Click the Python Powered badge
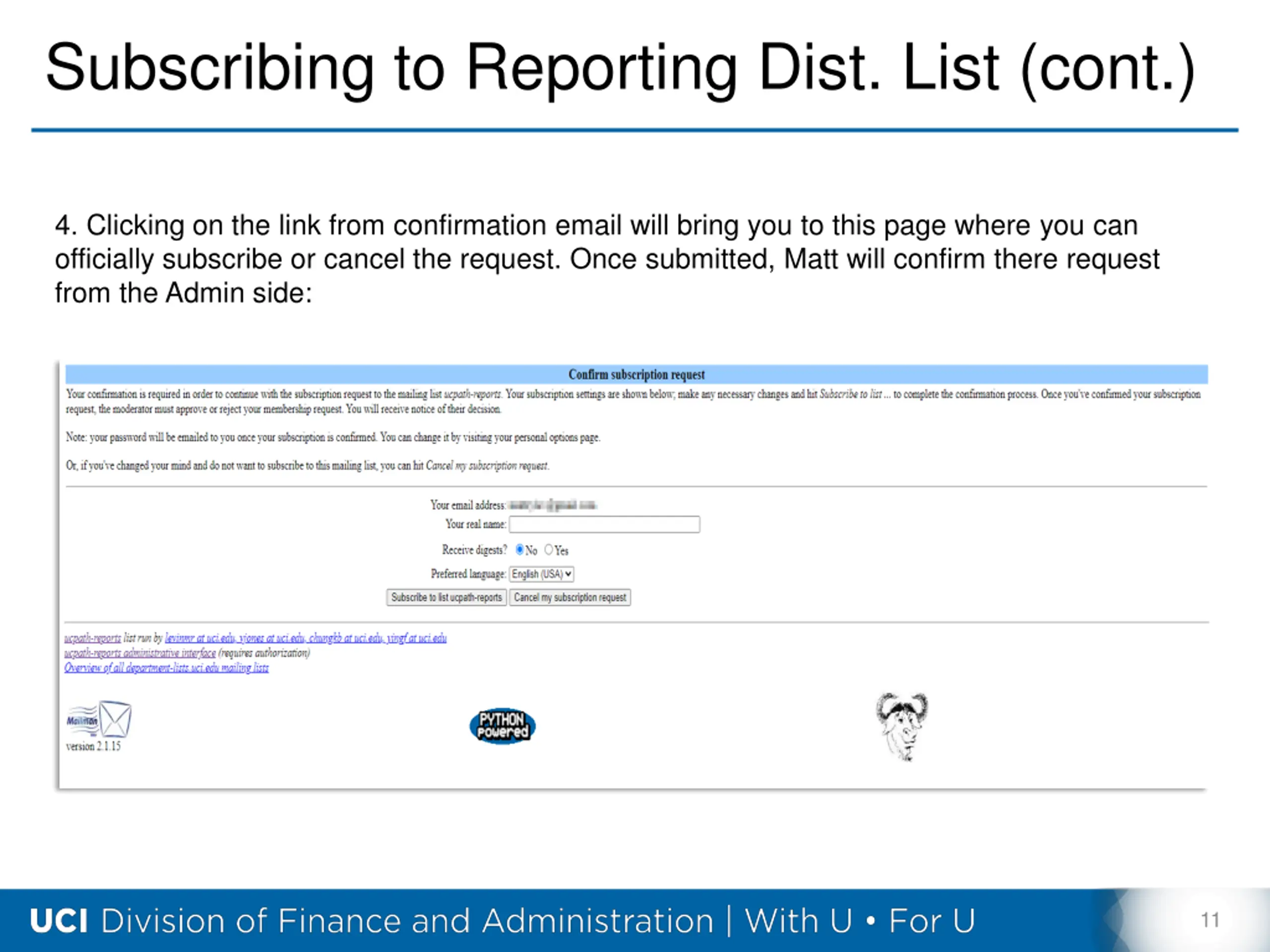Screen dimensions: 1270x952 (503, 726)
